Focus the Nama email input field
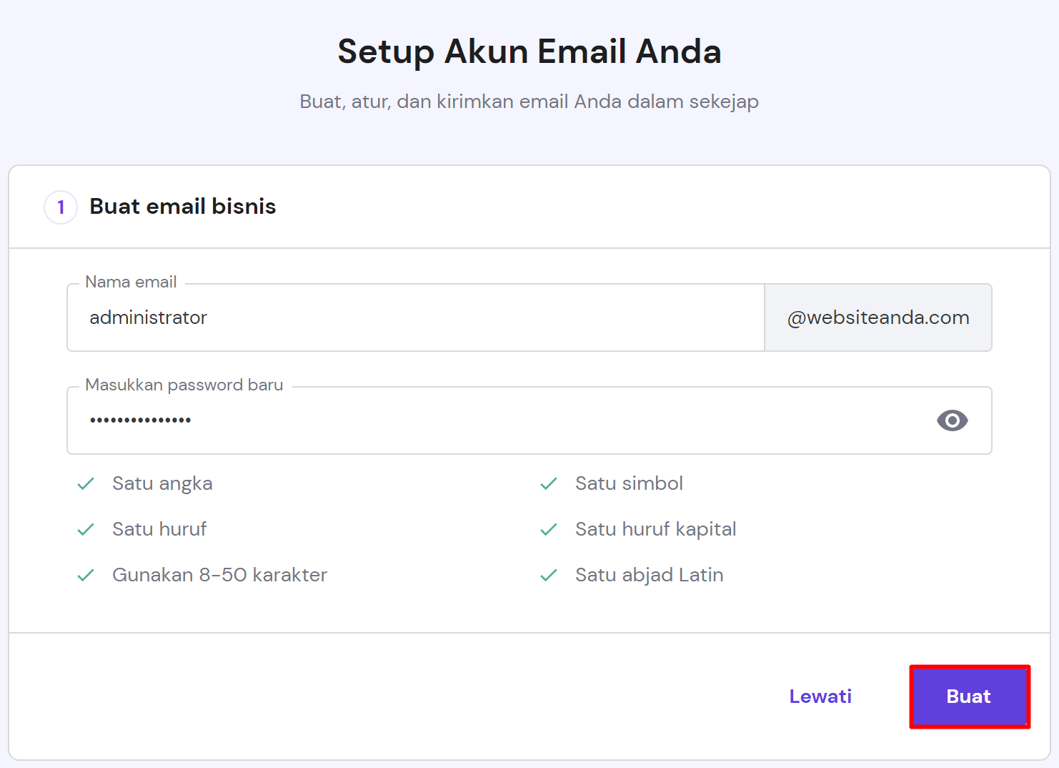Screen dimensions: 1059x768 [x=415, y=318]
